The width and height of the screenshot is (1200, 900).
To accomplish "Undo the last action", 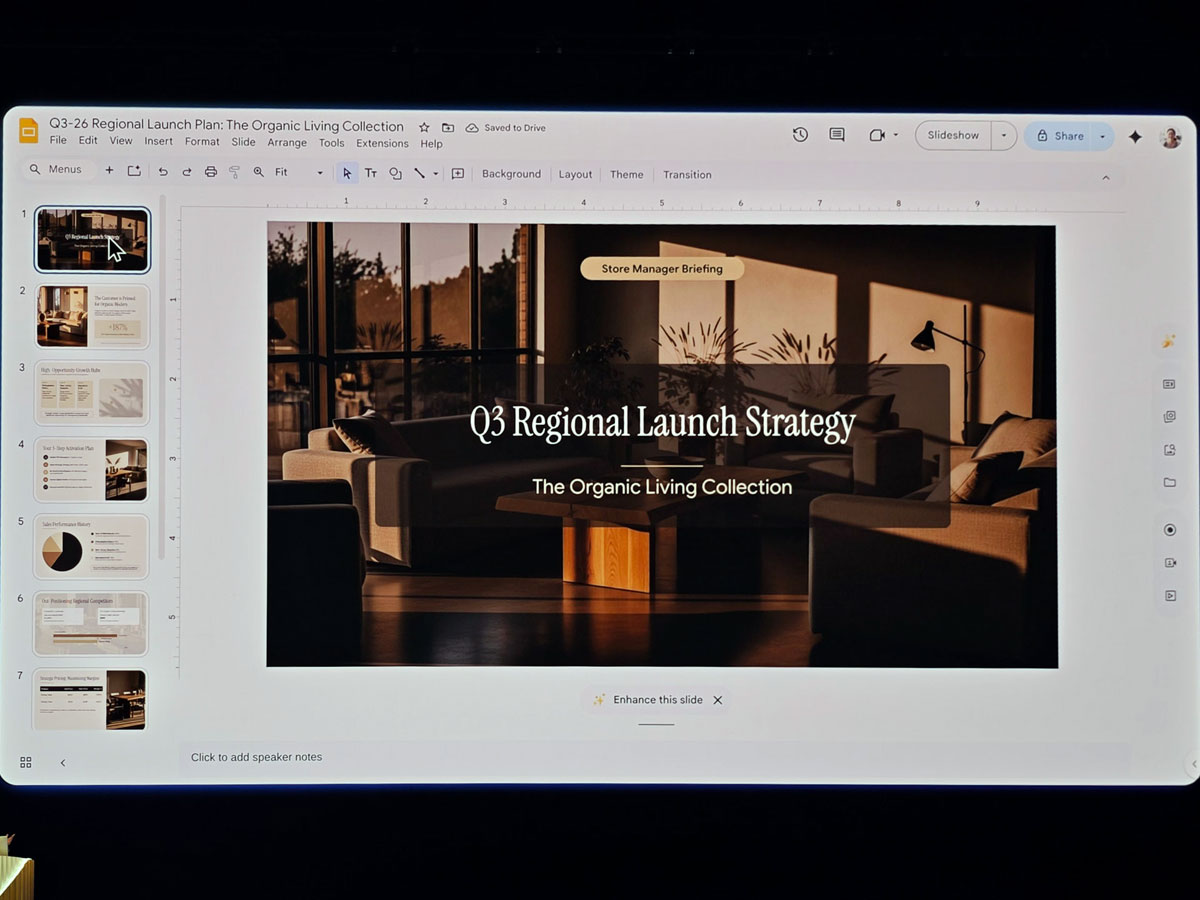I will pyautogui.click(x=163, y=172).
